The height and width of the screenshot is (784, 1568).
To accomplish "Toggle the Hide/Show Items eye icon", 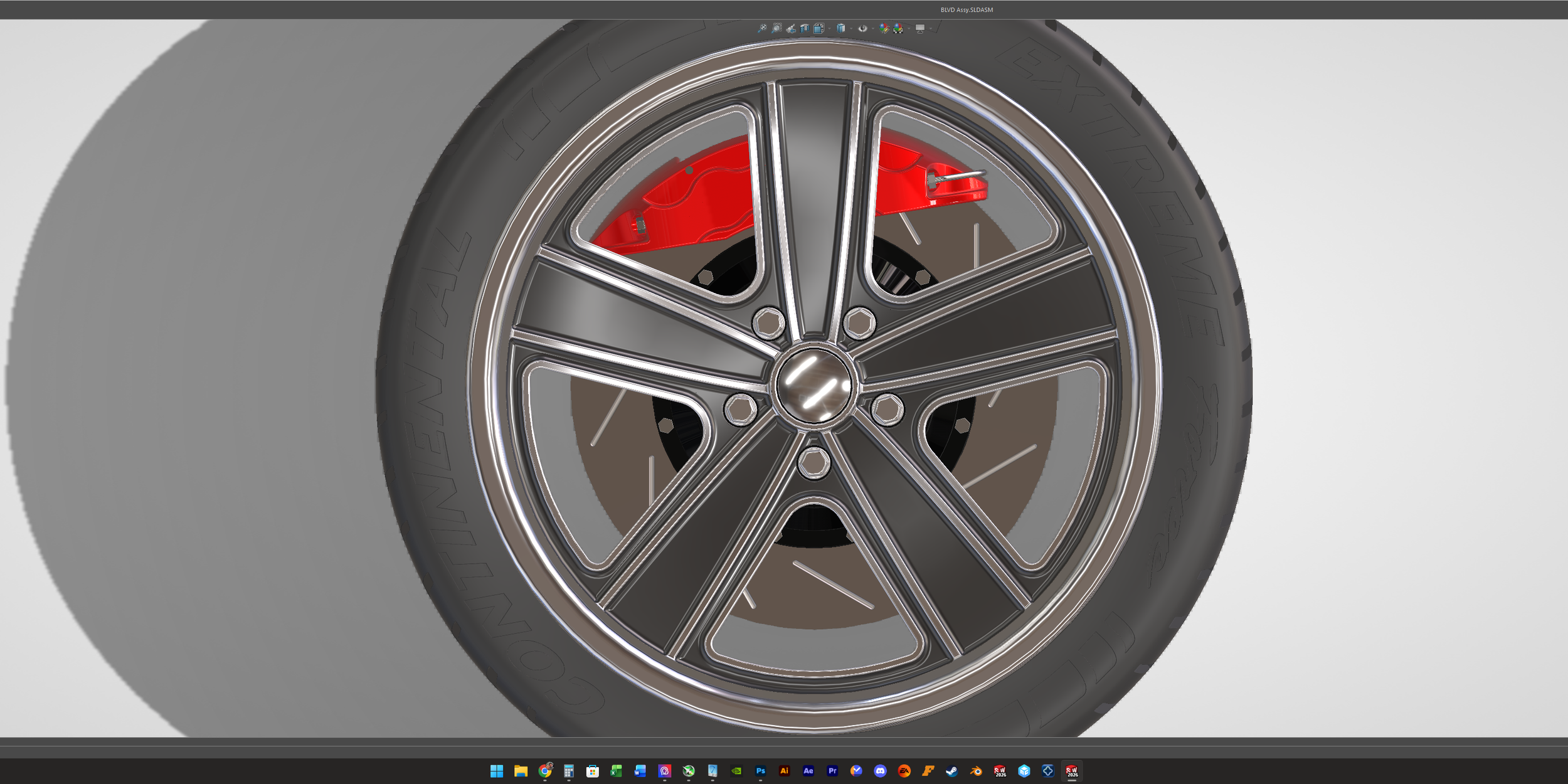I will pos(863,28).
